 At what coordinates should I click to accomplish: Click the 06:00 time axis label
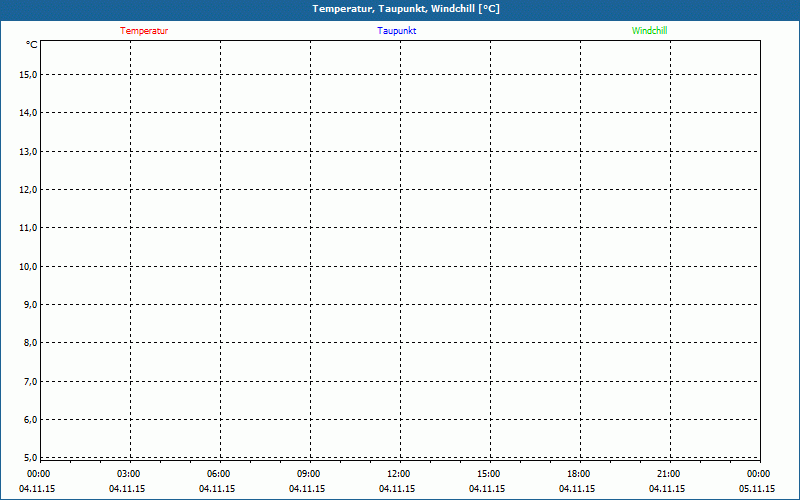(218, 474)
